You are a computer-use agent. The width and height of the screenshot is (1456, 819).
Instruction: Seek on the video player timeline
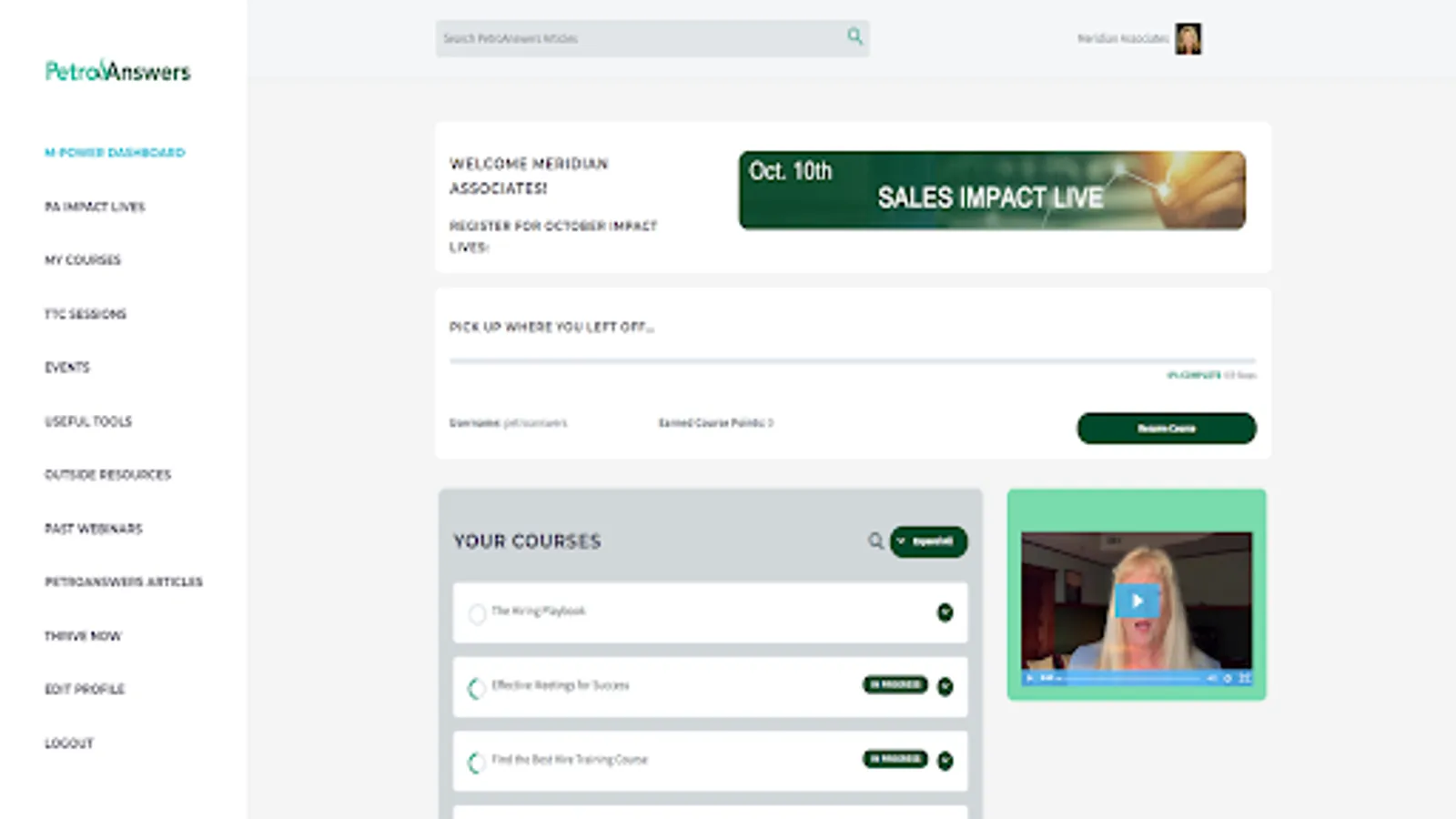click(x=1133, y=678)
